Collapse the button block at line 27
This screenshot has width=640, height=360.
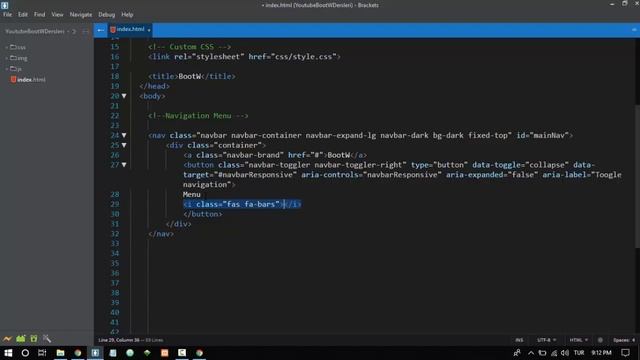[124, 165]
